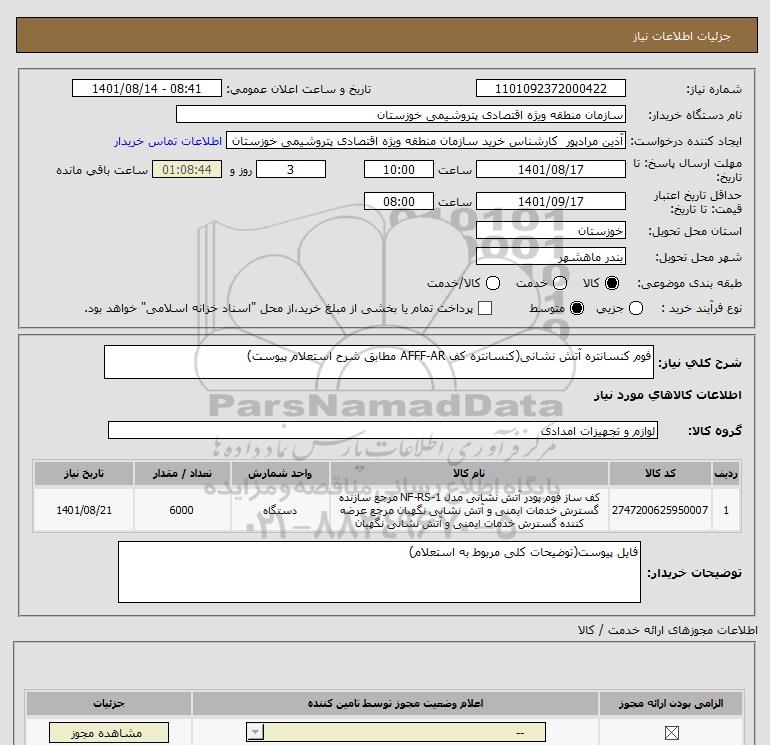Toggle the Islamic treasury bonds payment checkbox
Image resolution: width=770 pixels, height=745 pixels.
(x=485, y=308)
